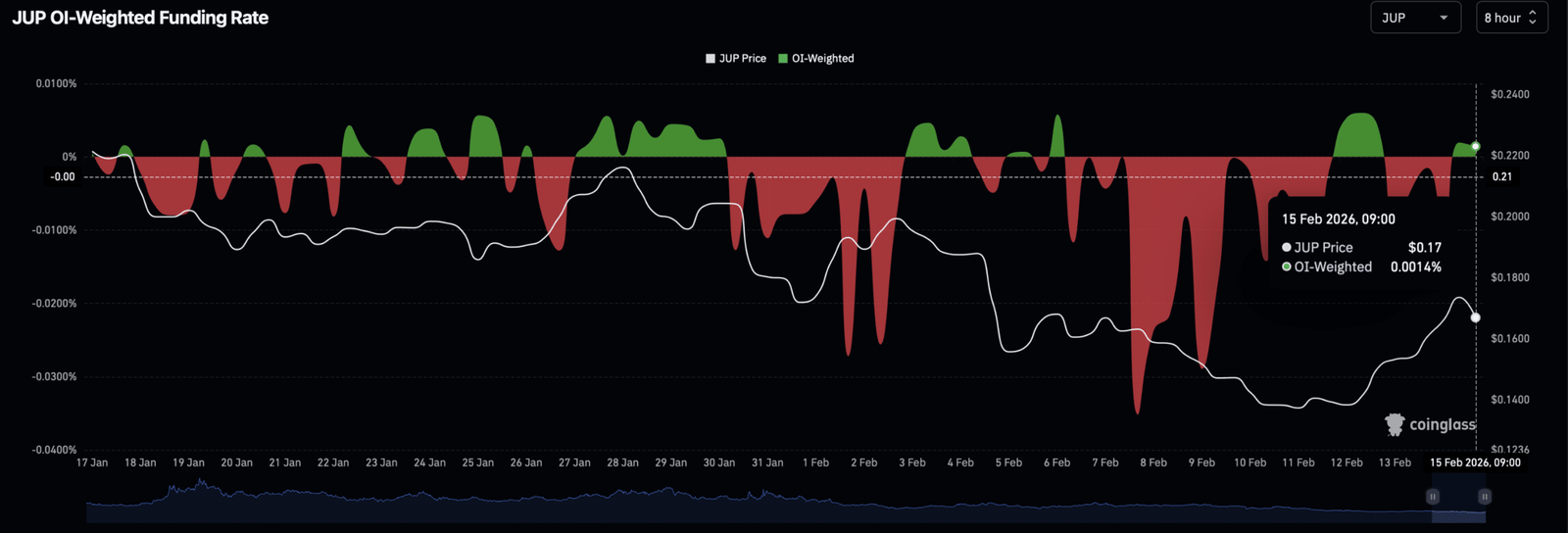This screenshot has width=1568, height=533.
Task: Click the deepest red funding dip near 8 Feb
Action: pos(1138,412)
